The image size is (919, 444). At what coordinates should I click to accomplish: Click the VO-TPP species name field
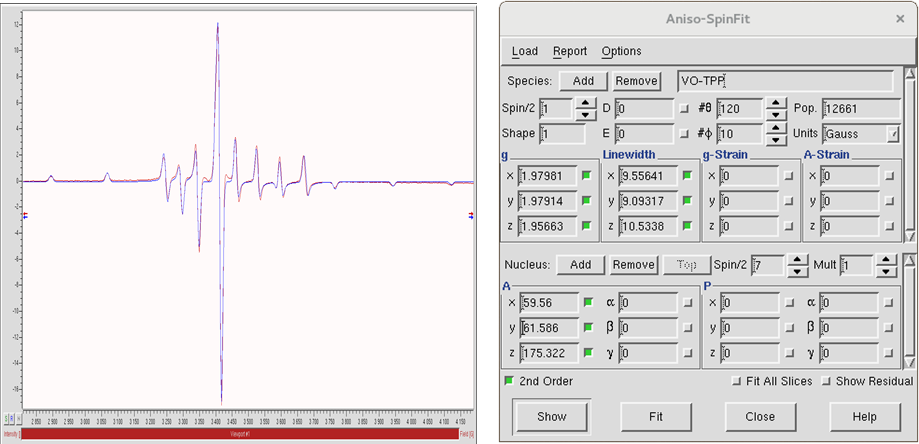click(783, 81)
